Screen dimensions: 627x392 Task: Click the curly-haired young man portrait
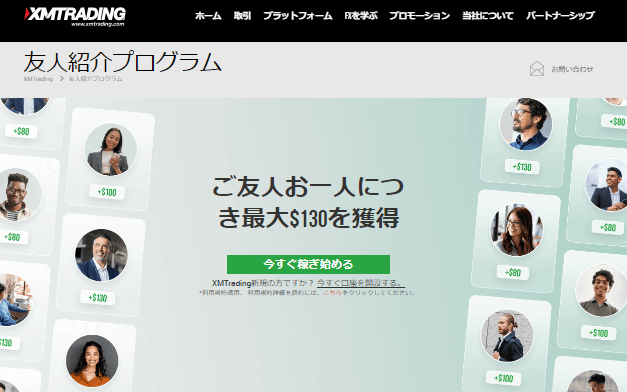click(601, 290)
